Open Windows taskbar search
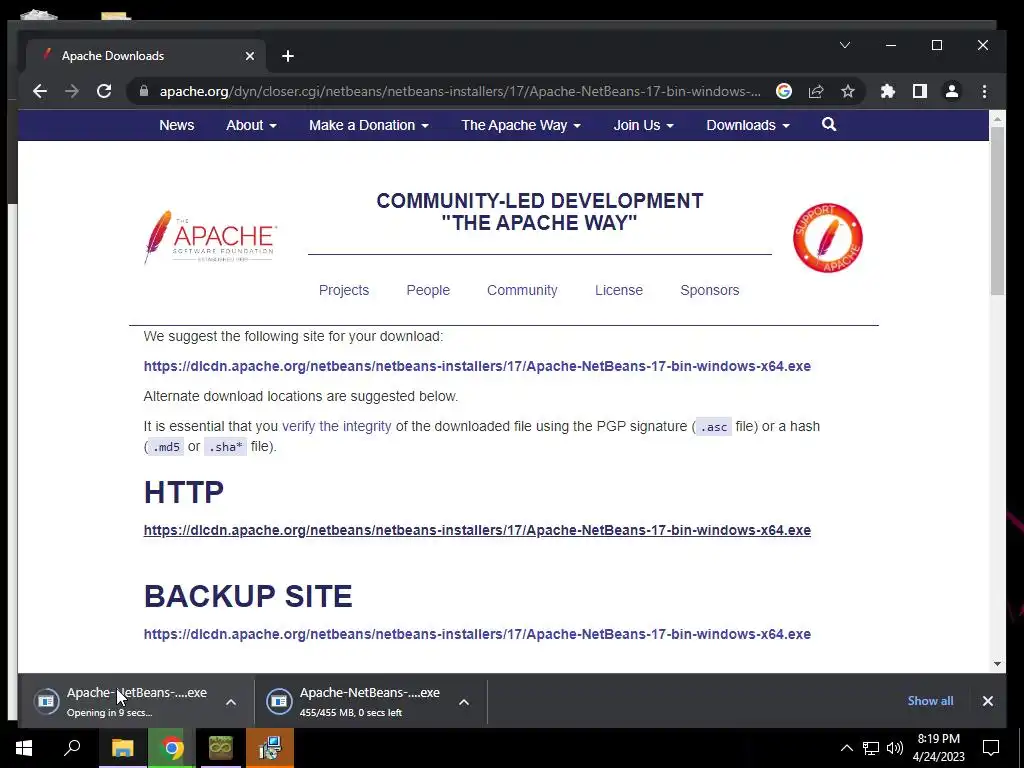Screen dimensions: 1024x768 coord(72,748)
